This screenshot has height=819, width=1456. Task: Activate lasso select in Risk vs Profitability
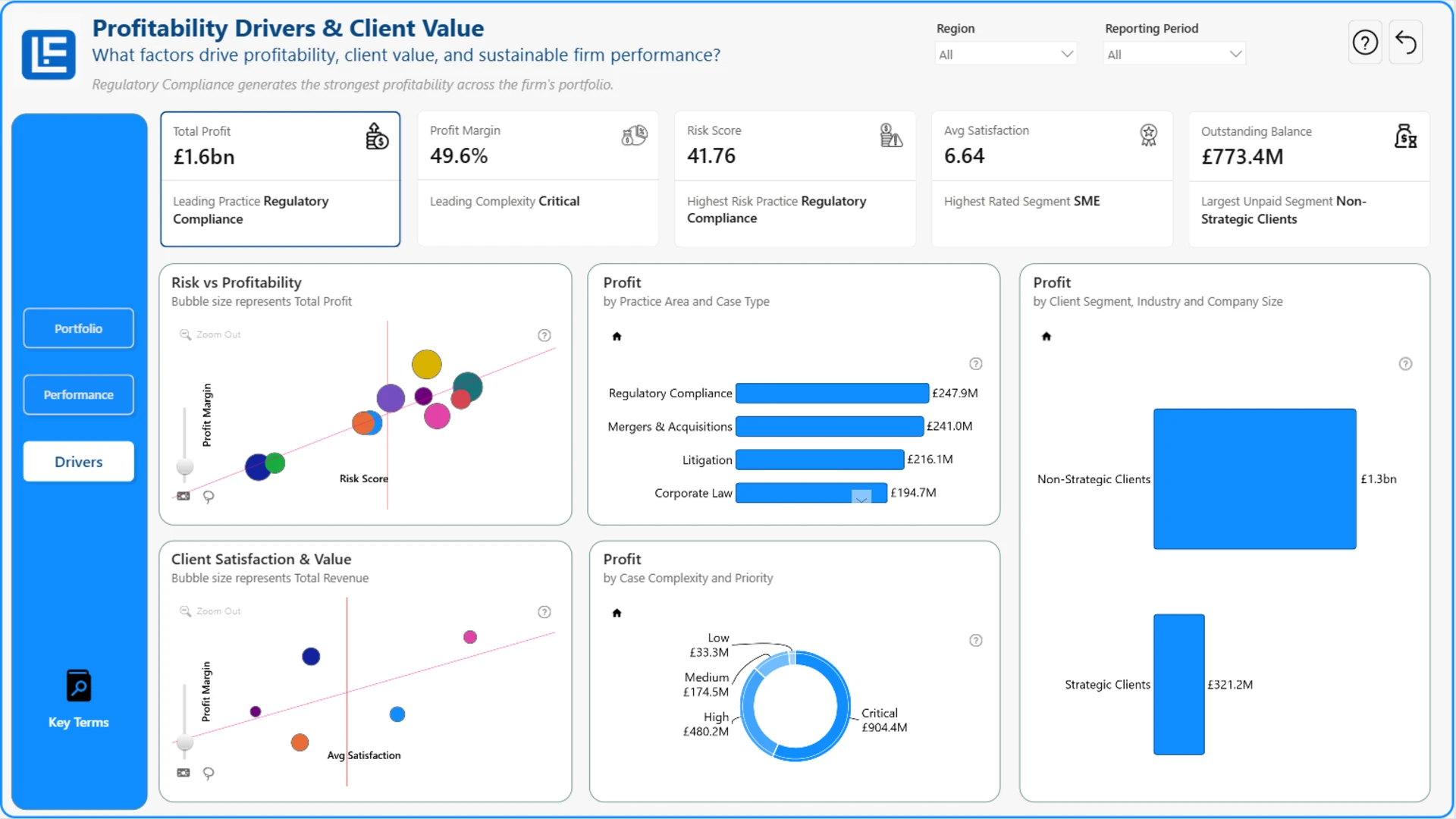[x=209, y=497]
